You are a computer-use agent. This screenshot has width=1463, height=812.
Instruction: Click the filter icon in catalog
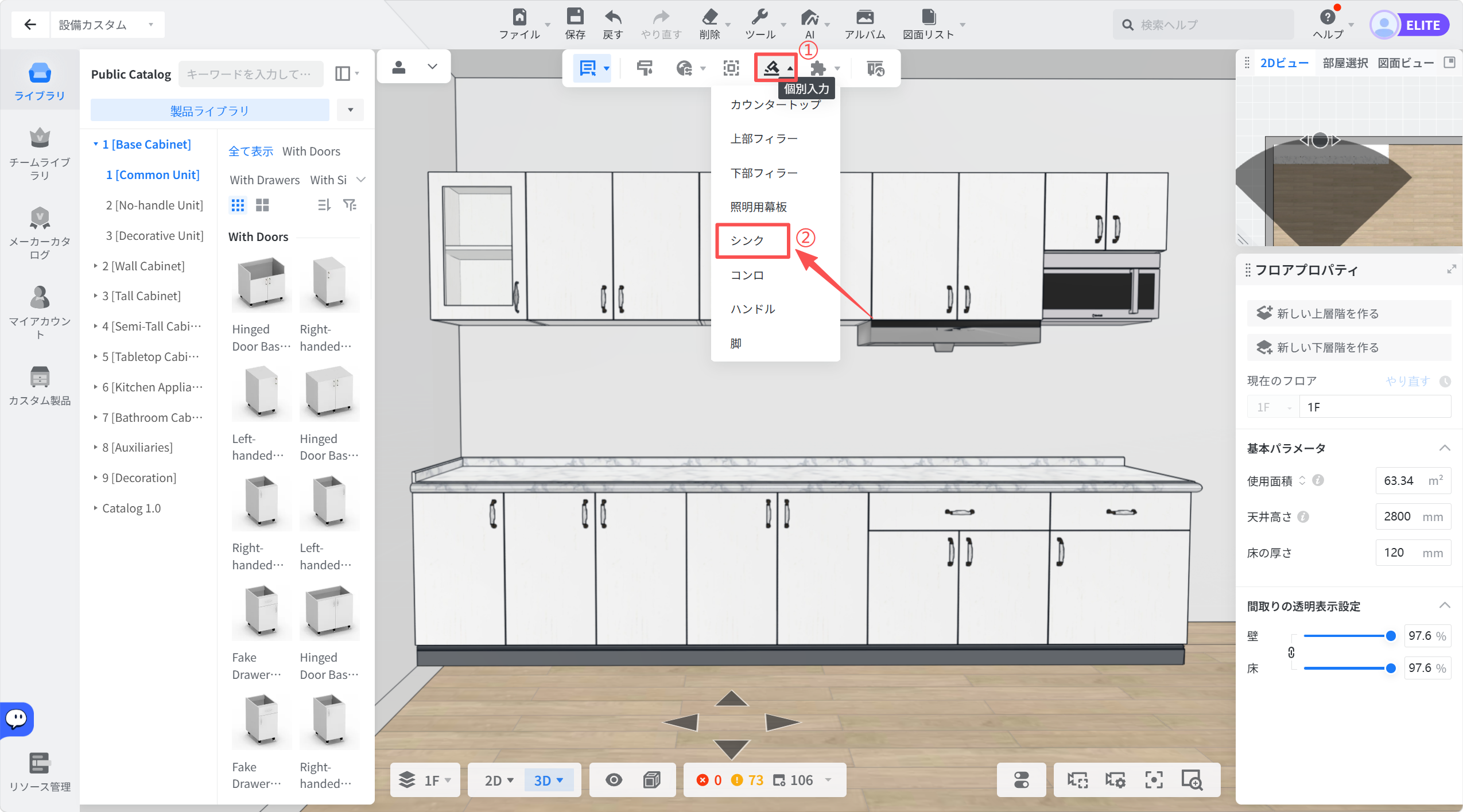(x=350, y=205)
